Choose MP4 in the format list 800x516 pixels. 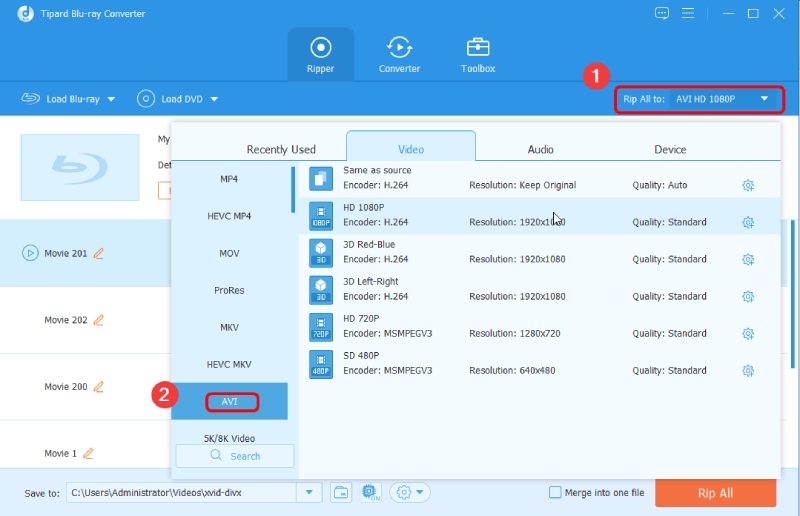tap(229, 179)
